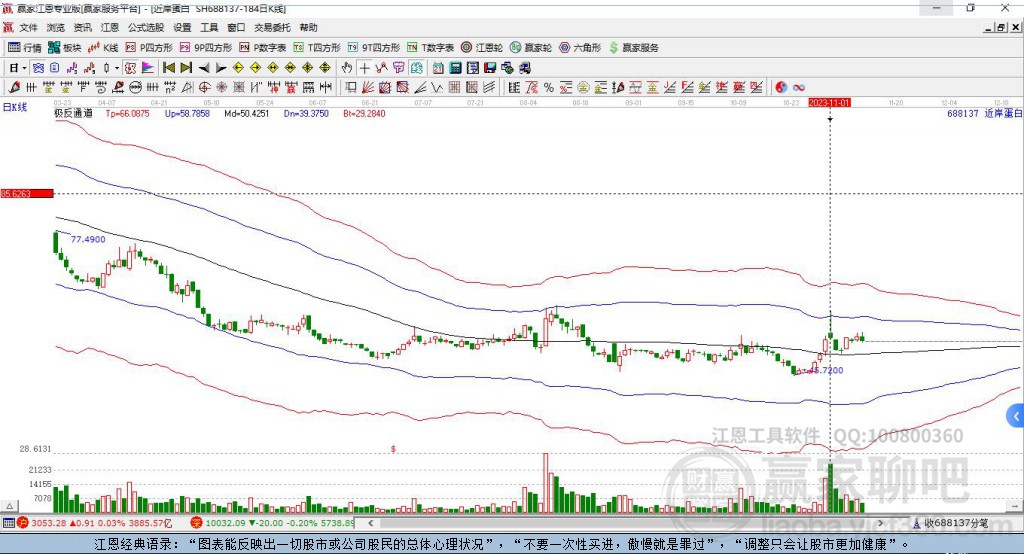Click the calendar date icon
The width and height of the screenshot is (1024, 554).
click(438, 68)
